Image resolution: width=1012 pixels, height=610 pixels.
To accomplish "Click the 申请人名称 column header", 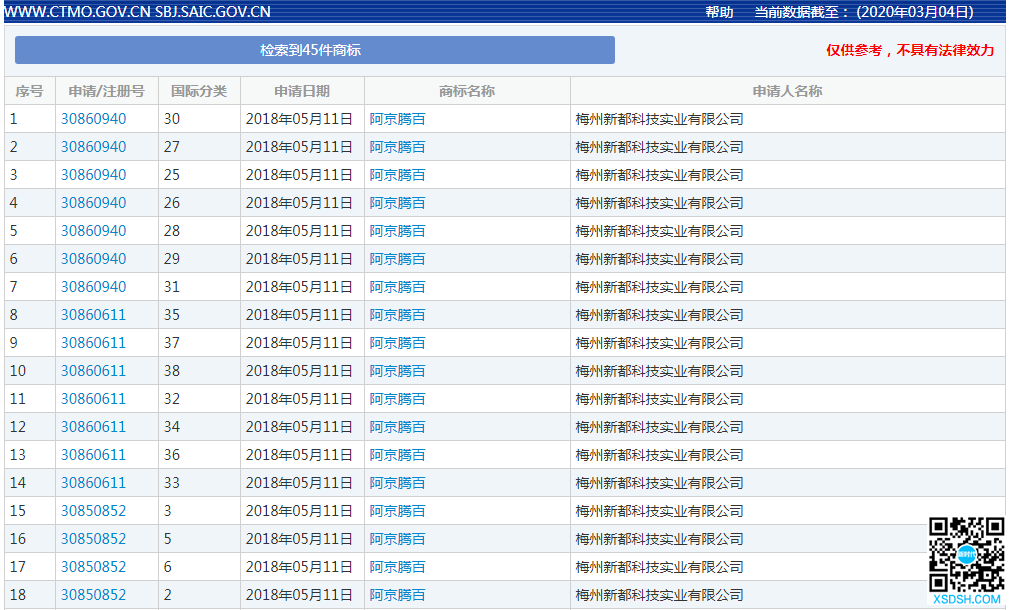I will pos(787,91).
